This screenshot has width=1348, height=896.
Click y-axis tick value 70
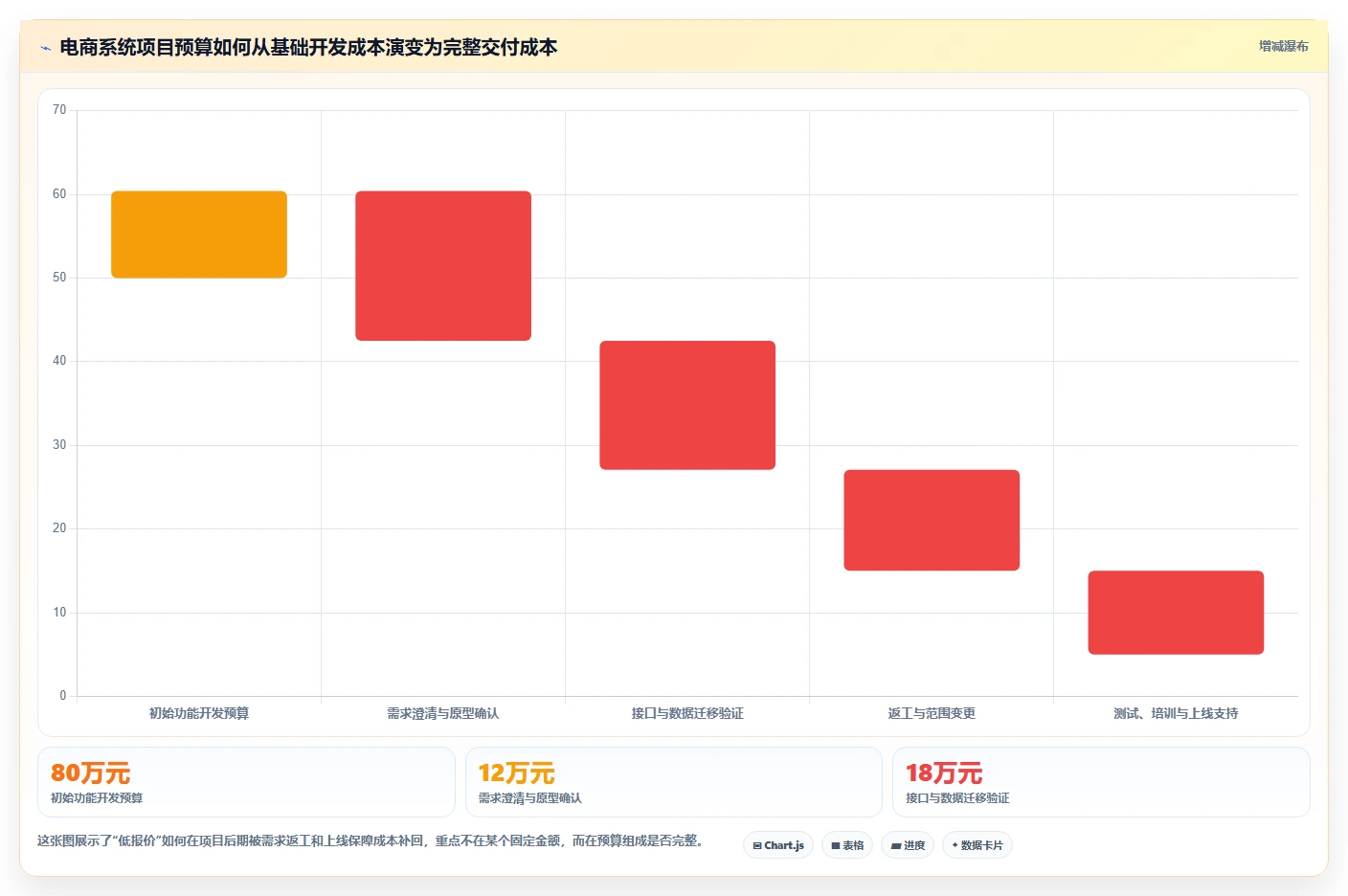59,110
